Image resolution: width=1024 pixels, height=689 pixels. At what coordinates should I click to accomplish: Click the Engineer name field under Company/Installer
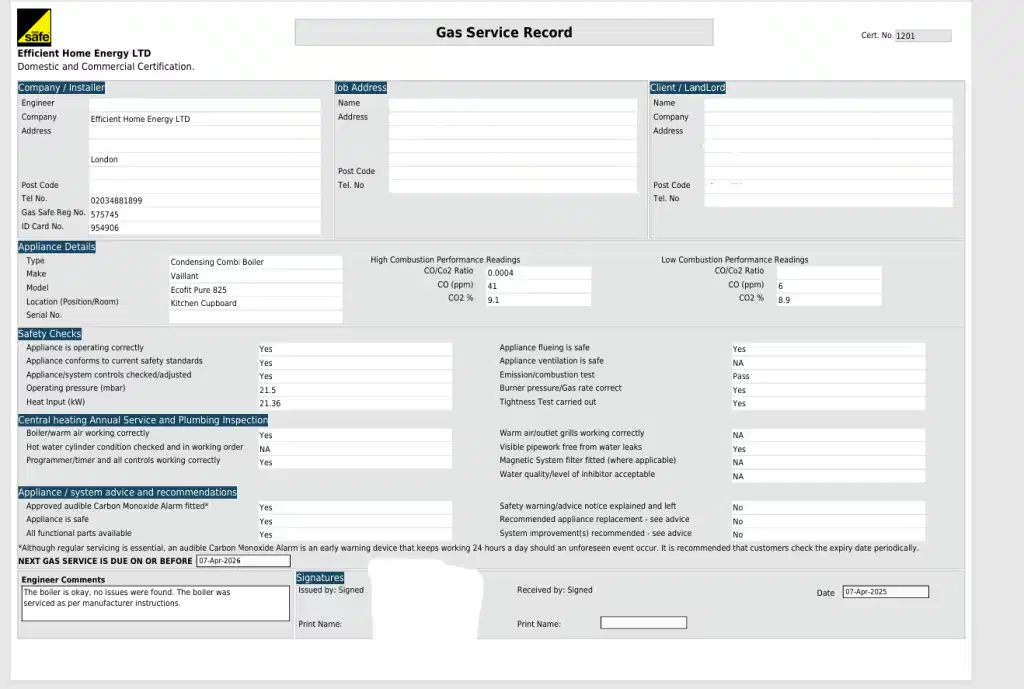tap(205, 103)
